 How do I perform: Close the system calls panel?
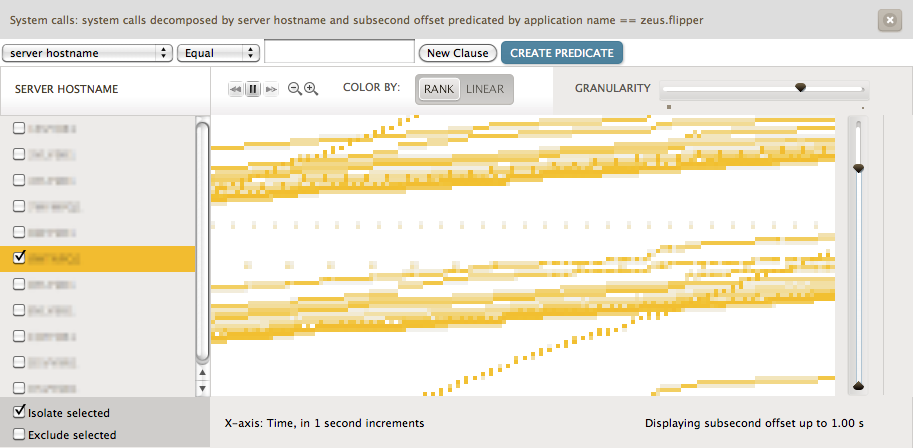tap(888, 19)
